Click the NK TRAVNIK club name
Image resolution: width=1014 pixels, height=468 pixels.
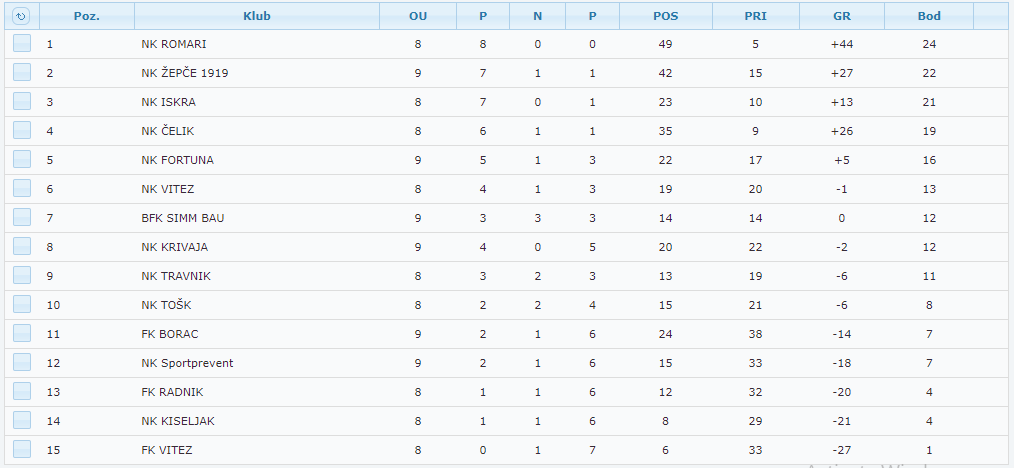(176, 276)
